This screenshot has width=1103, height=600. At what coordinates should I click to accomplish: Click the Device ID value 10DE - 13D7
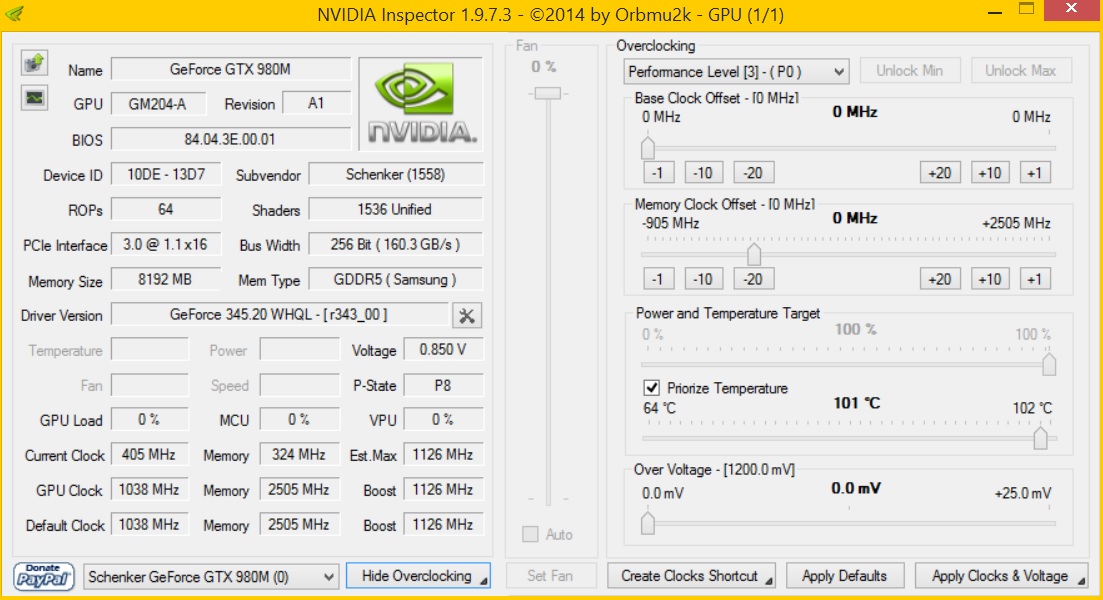click(166, 174)
